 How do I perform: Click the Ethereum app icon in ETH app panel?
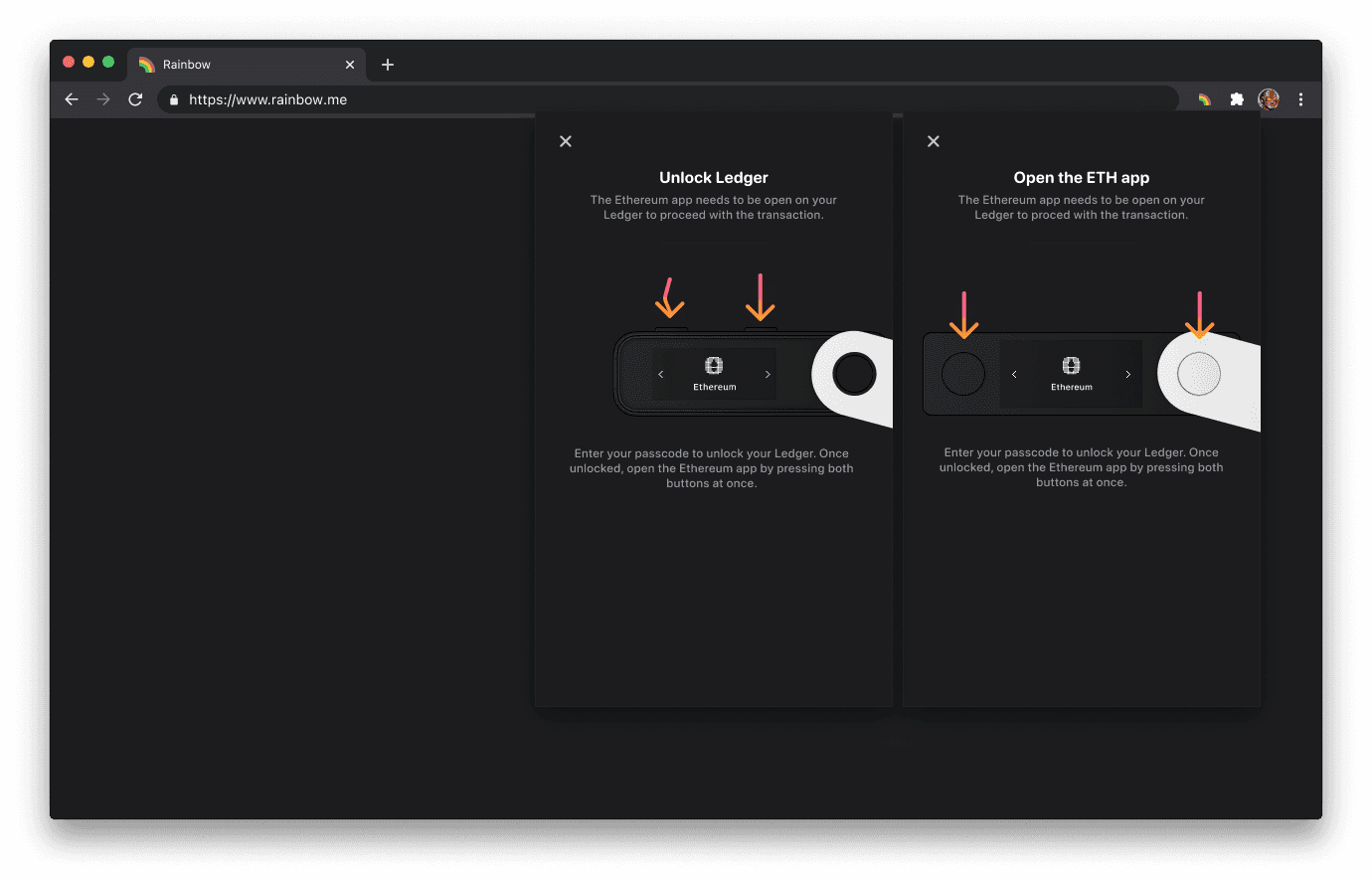coord(1071,365)
